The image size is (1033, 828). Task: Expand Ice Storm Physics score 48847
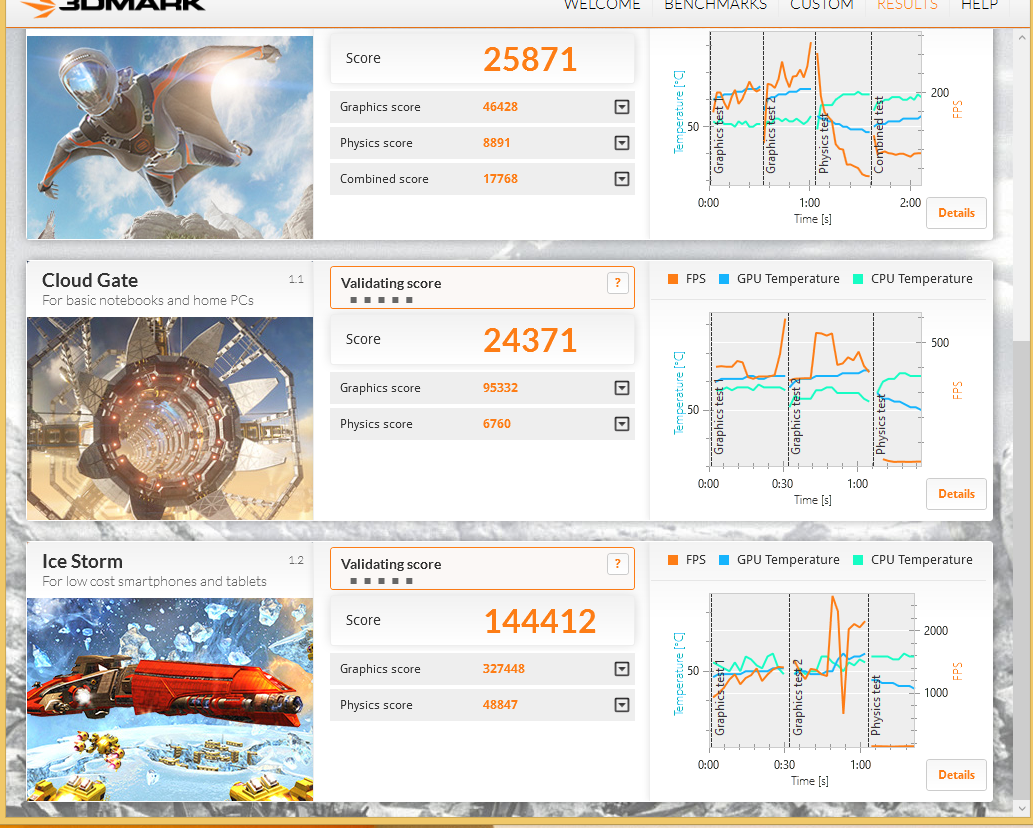(x=621, y=705)
